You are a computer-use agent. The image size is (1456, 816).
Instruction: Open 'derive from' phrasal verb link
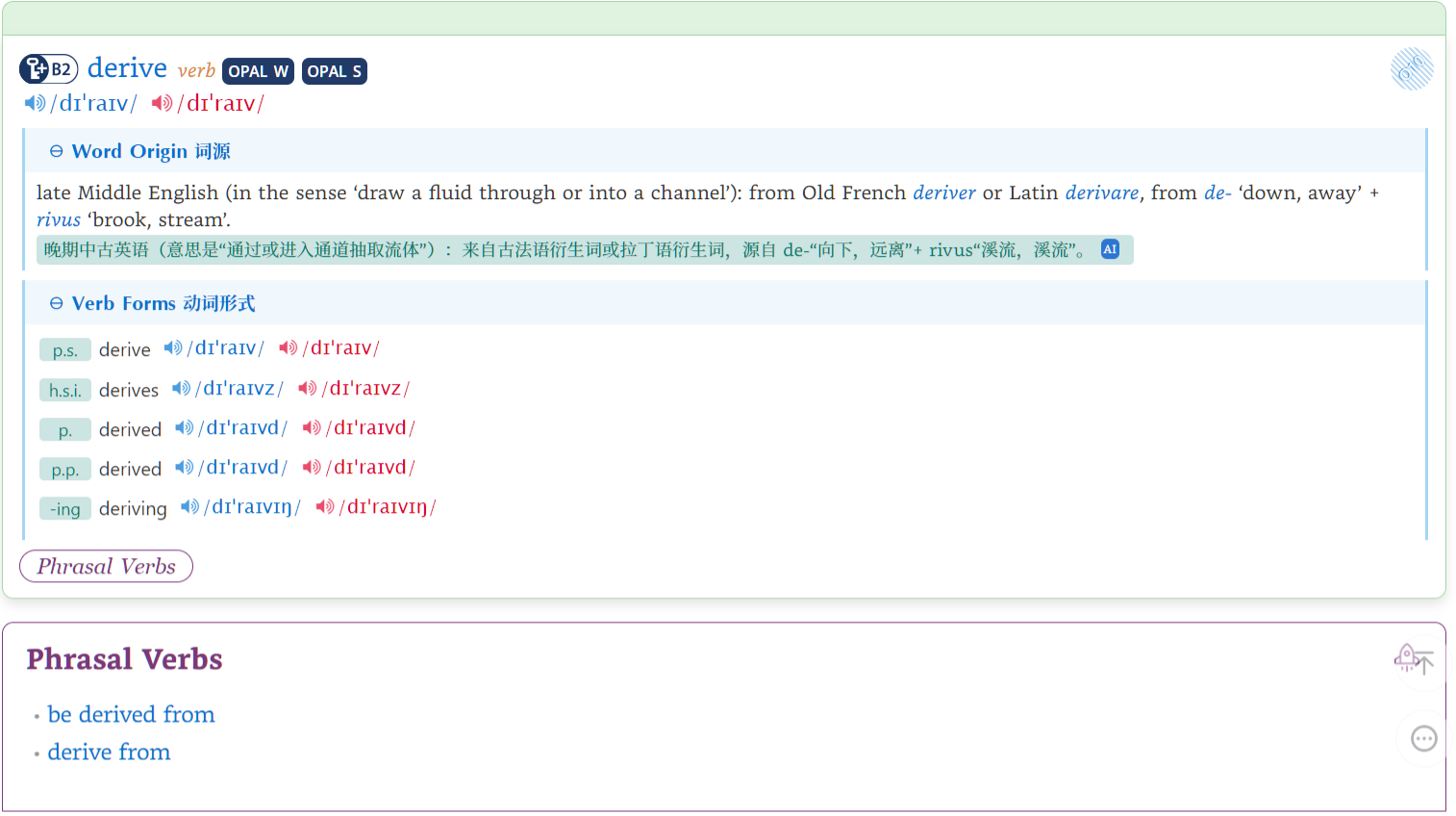point(109,752)
